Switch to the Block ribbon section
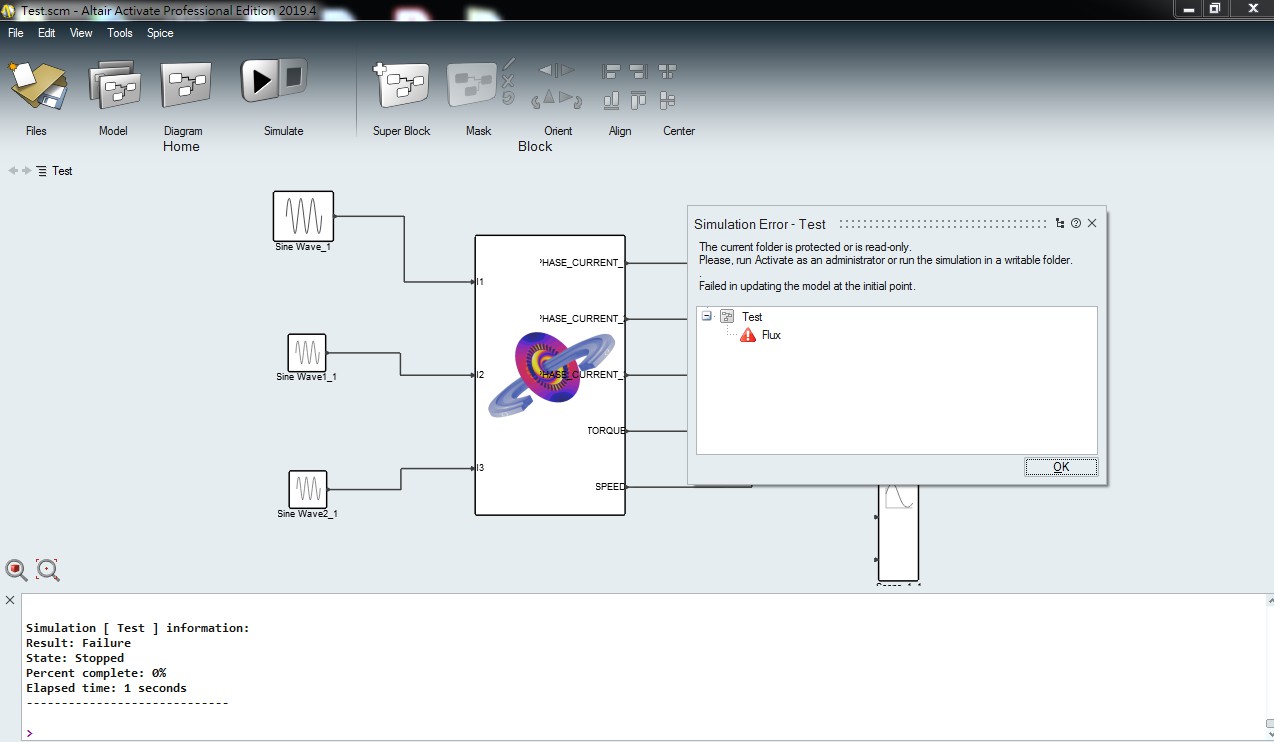Screen dimensions: 1274x742 point(535,146)
